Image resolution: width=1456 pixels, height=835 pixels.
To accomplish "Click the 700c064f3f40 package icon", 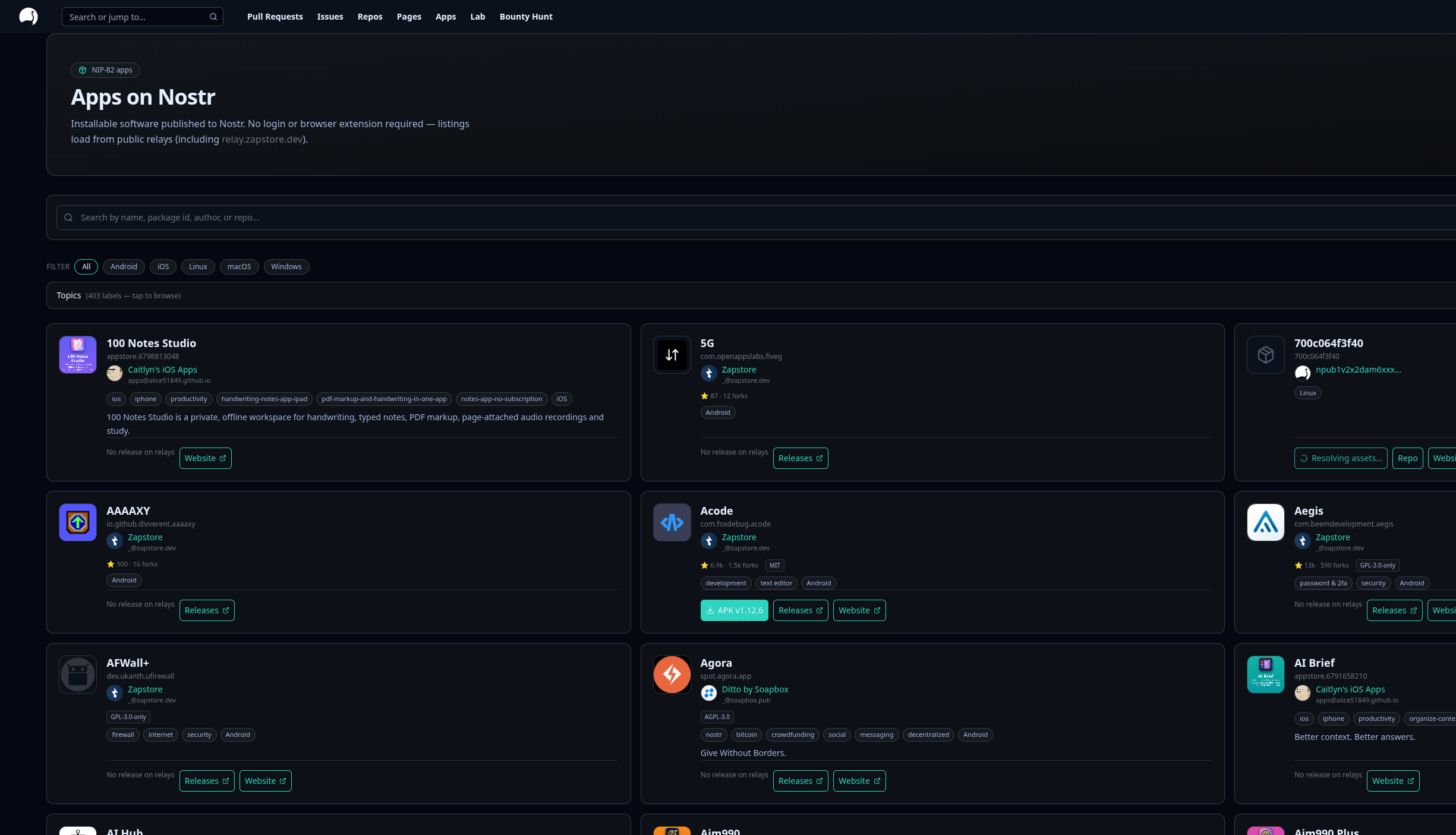I will click(x=1266, y=355).
